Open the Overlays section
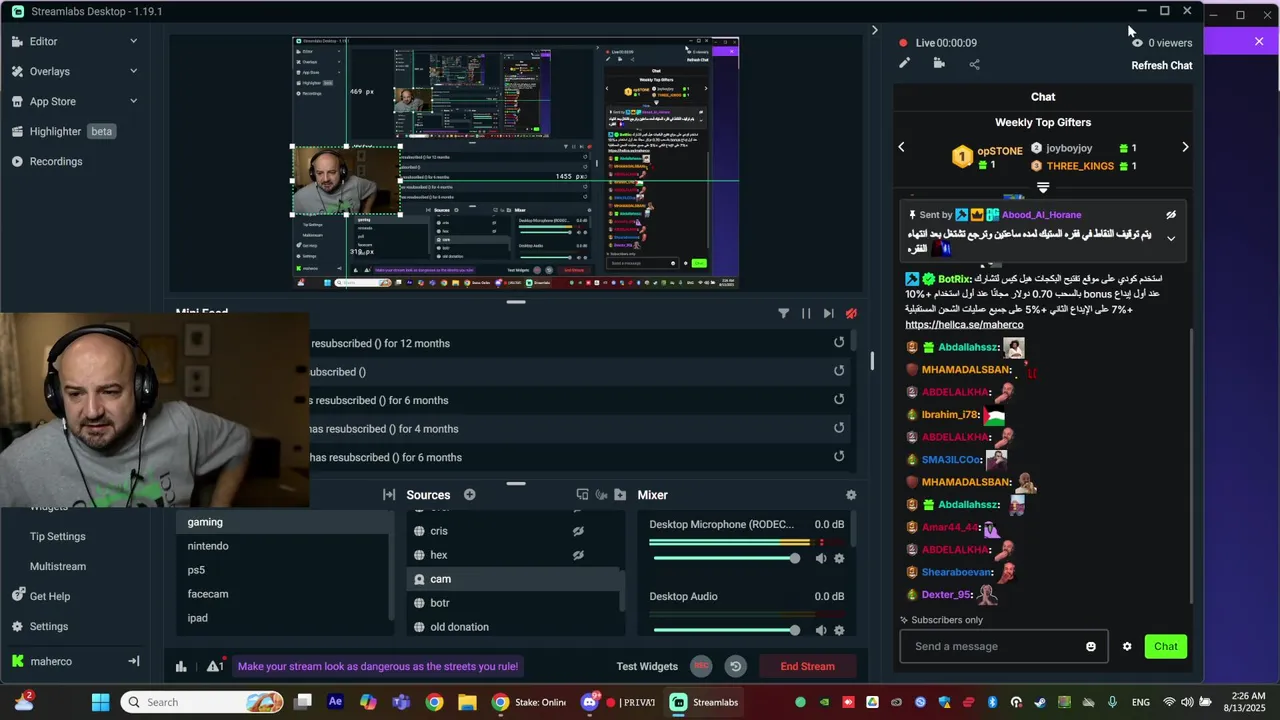Viewport: 1280px width, 720px height. pyautogui.click(x=49, y=71)
